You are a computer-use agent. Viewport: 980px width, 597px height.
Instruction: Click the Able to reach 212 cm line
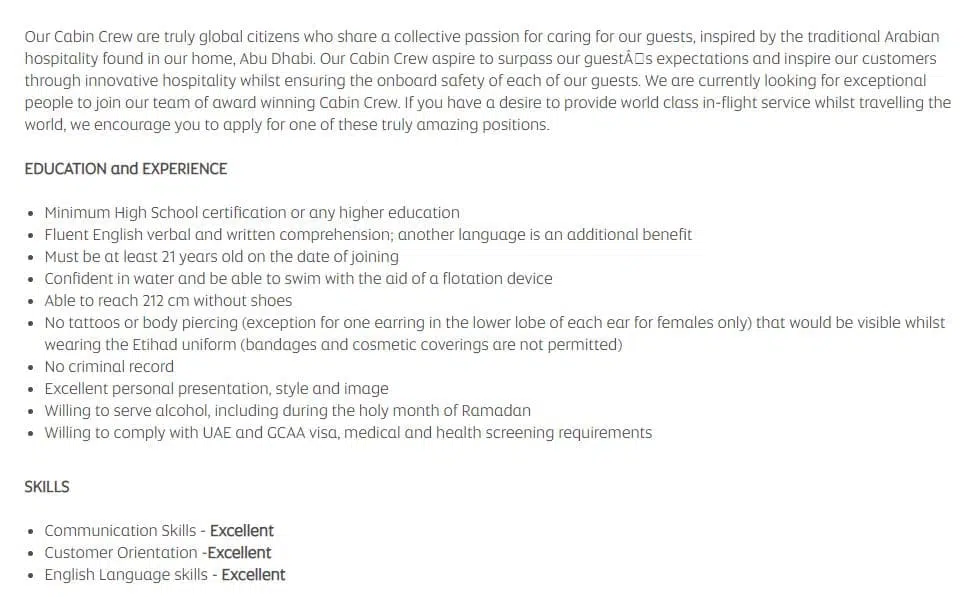pos(168,301)
